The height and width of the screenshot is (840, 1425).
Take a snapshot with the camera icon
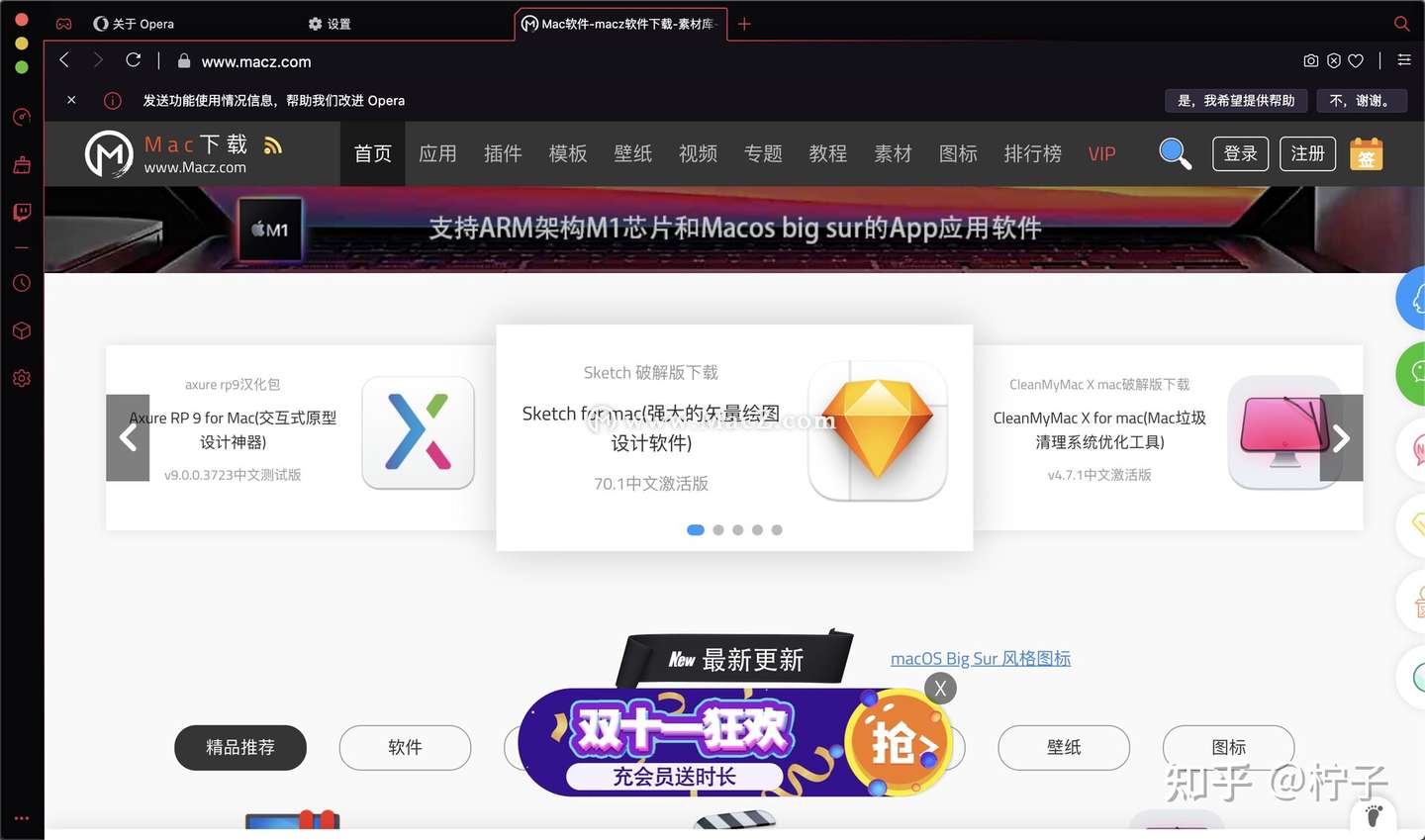point(1311,60)
